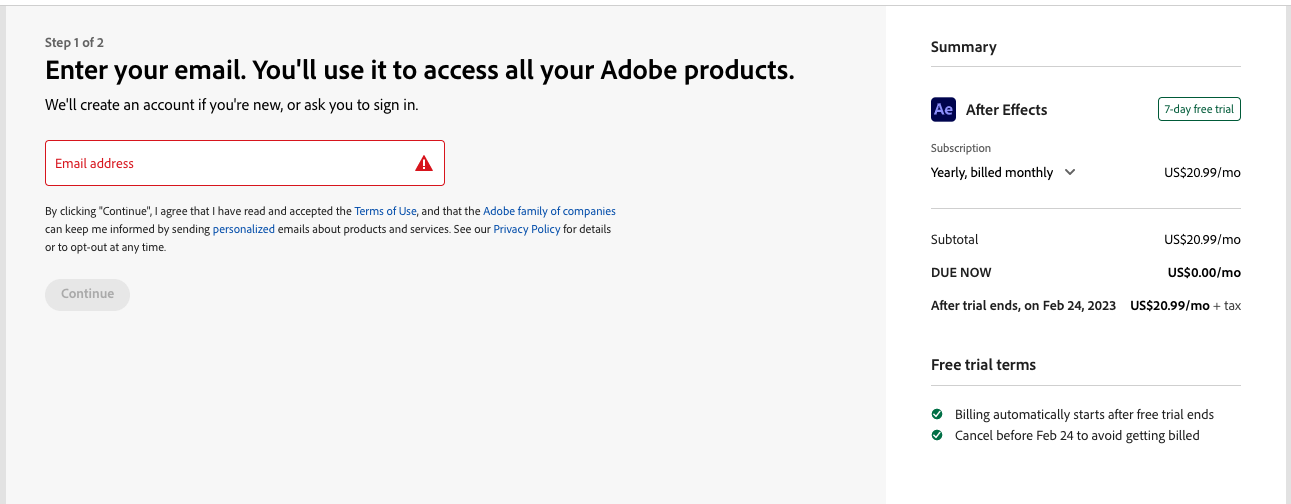The height and width of the screenshot is (504, 1291).
Task: Click the Summary heading
Action: 963,47
